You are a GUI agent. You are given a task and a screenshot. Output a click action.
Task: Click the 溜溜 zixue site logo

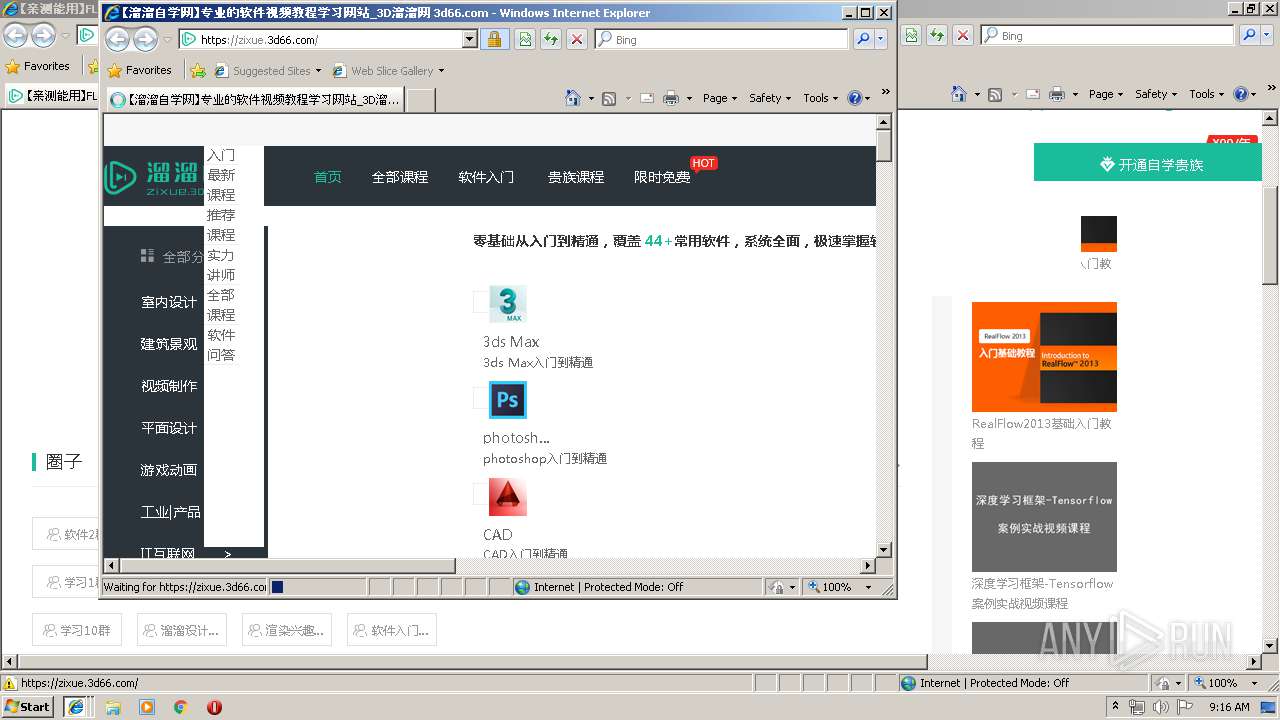(x=154, y=177)
